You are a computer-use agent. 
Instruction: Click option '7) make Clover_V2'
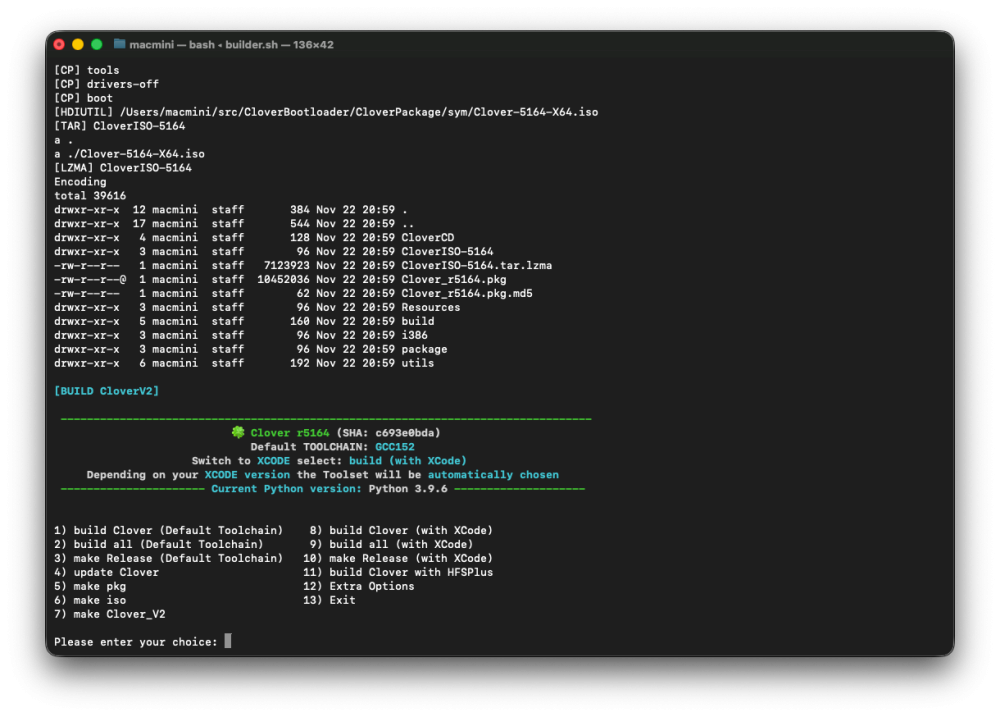(x=110, y=614)
